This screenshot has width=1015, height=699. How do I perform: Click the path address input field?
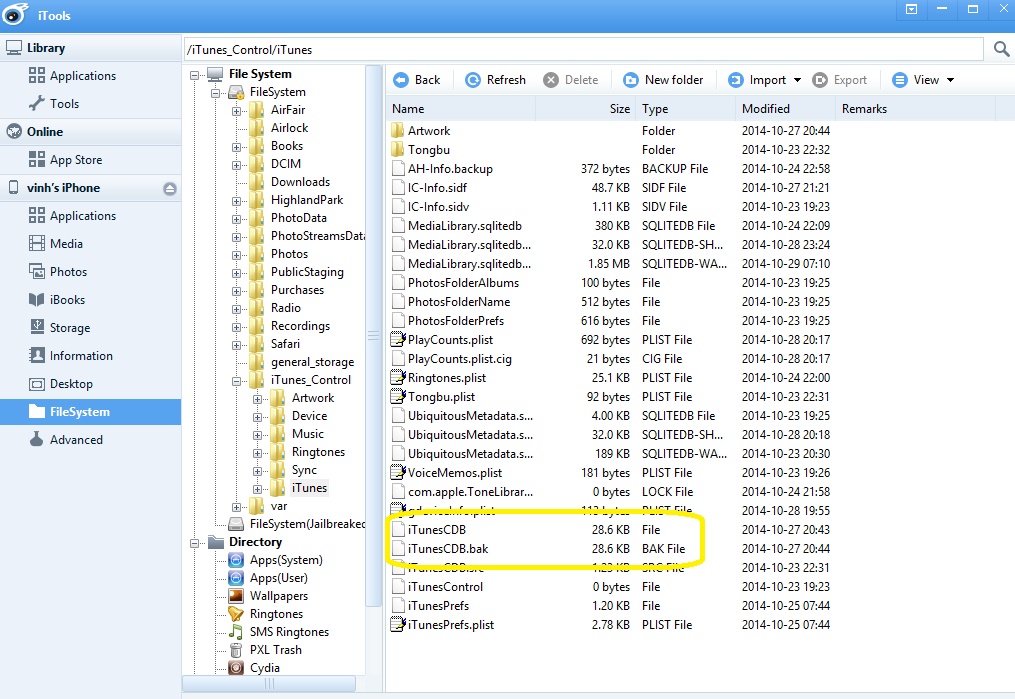[x=583, y=49]
